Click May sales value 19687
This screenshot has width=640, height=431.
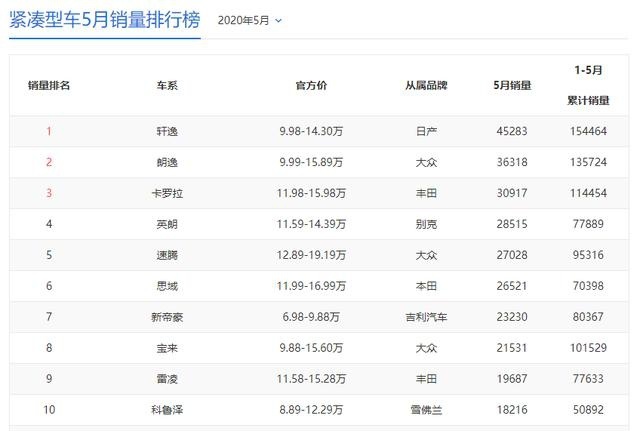(512, 379)
